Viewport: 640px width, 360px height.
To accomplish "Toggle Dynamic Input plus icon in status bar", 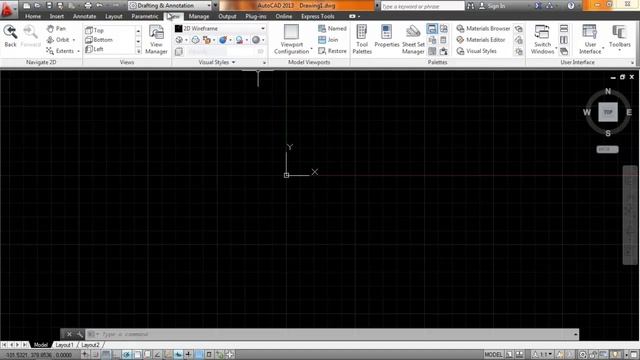I will [188, 355].
